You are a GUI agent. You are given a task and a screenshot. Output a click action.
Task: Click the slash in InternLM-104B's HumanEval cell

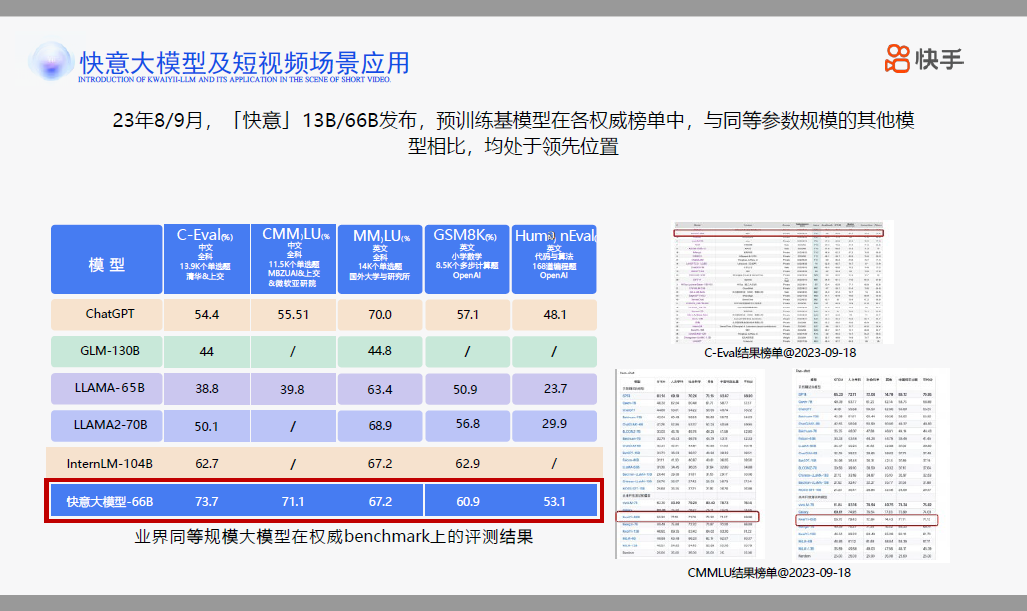tap(554, 464)
